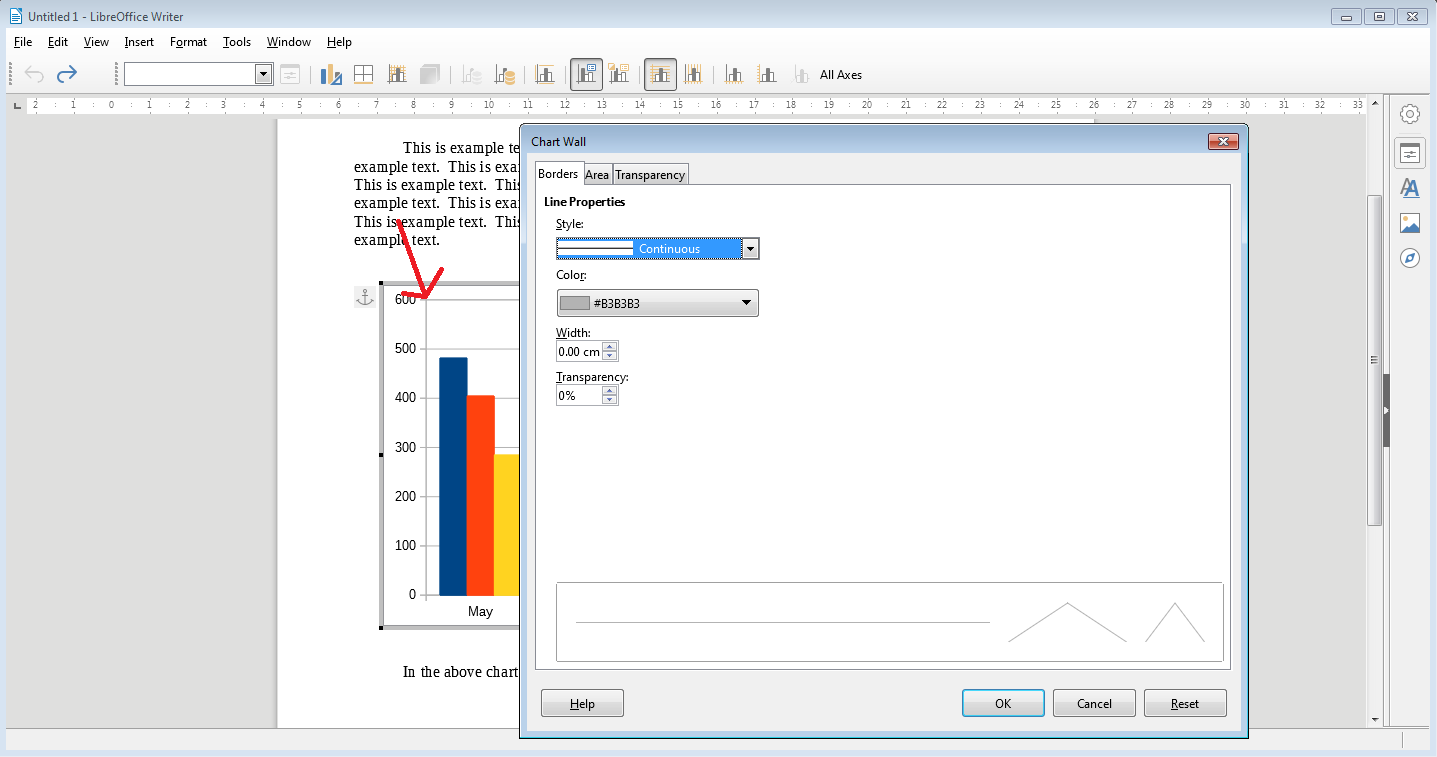Screen dimensions: 1437x757
Task: Click into the Width 0.00 cm field
Action: (580, 352)
